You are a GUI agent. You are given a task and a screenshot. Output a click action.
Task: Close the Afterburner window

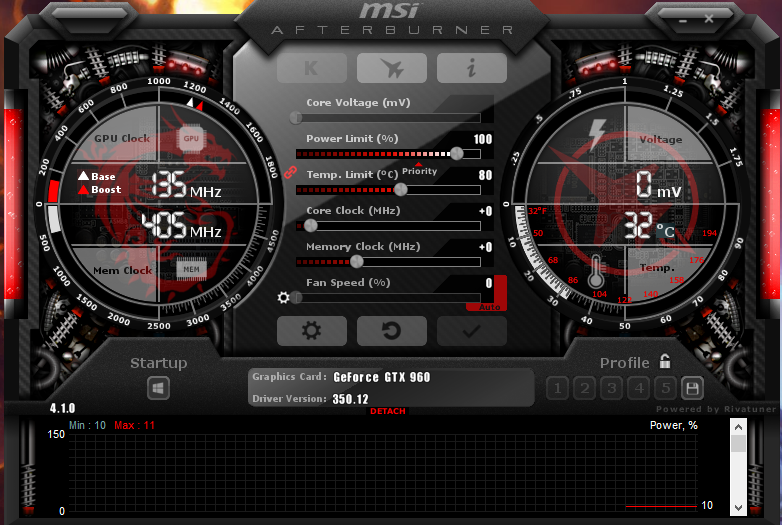[x=709, y=19]
